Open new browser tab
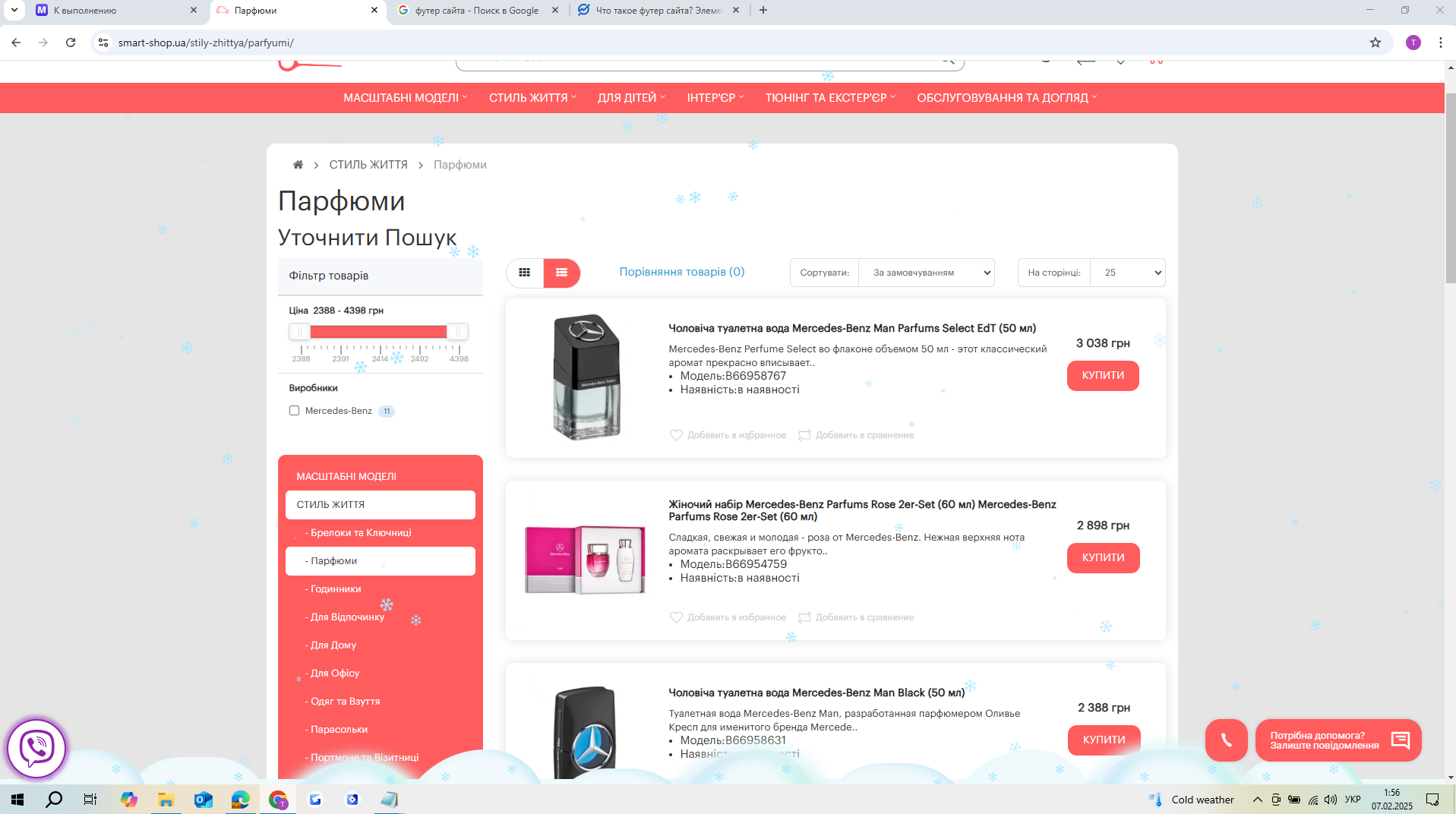 [x=763, y=10]
